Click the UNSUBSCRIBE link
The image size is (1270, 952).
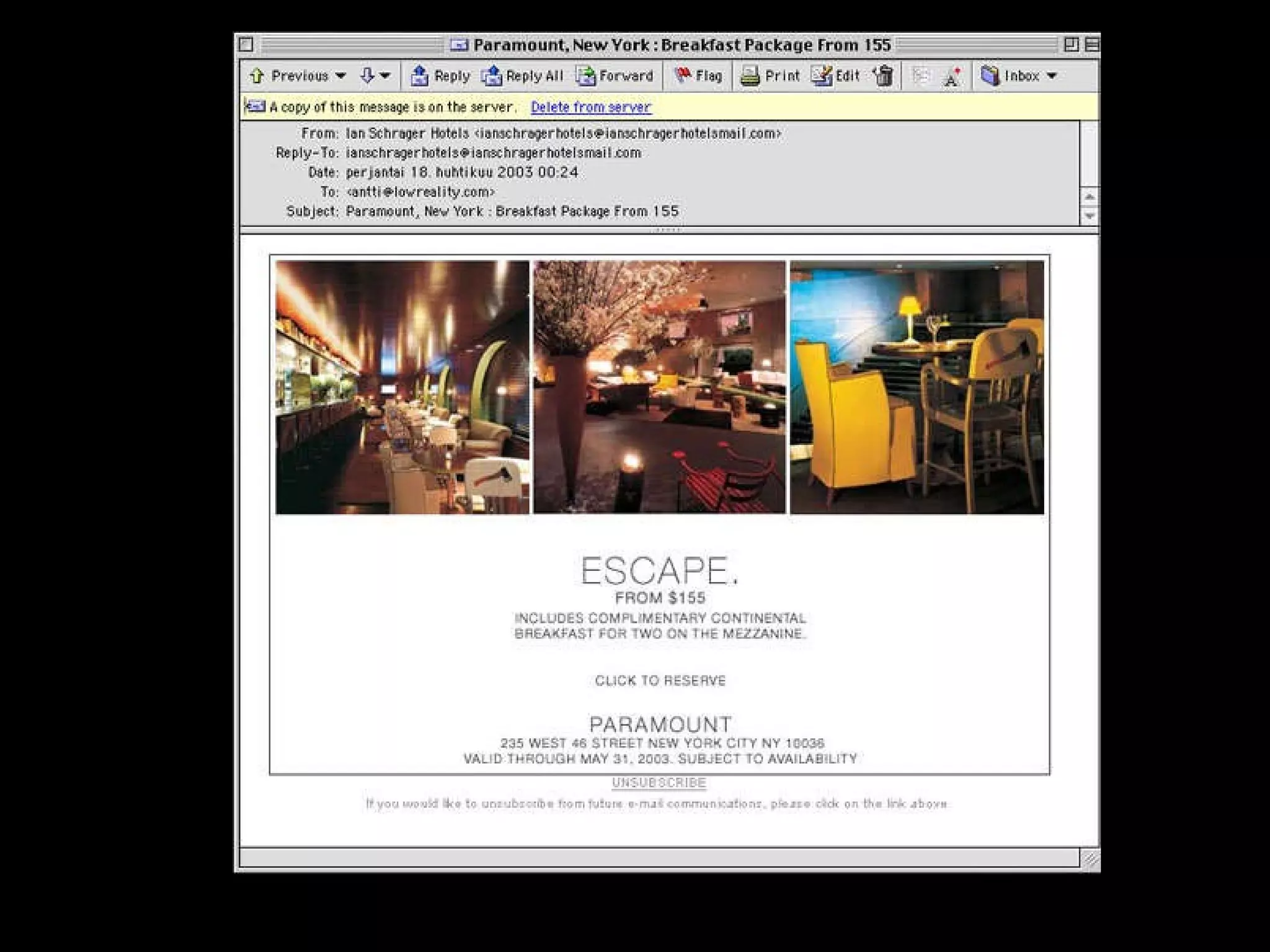tap(659, 783)
